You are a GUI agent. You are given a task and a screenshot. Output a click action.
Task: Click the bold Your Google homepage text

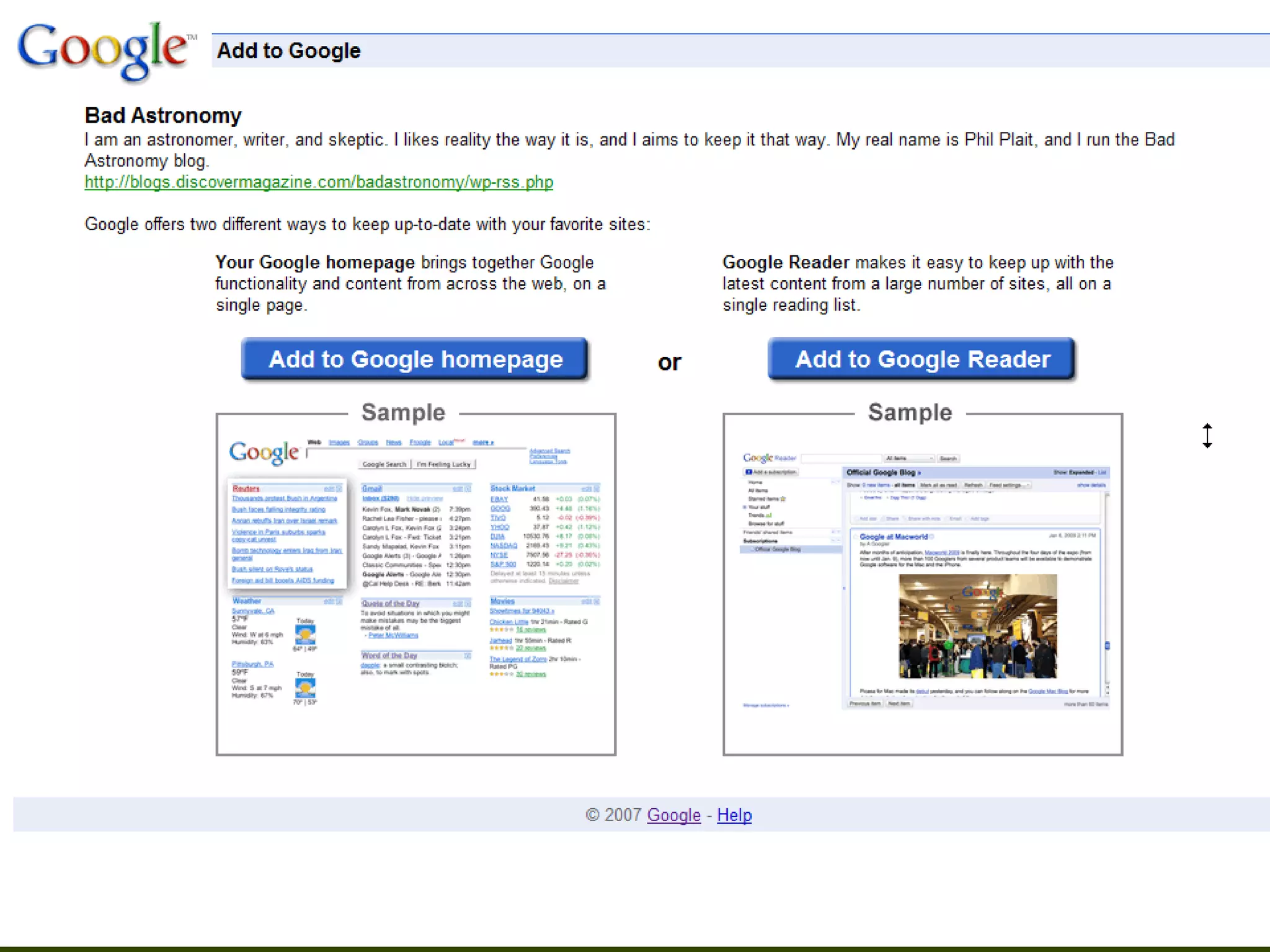315,263
